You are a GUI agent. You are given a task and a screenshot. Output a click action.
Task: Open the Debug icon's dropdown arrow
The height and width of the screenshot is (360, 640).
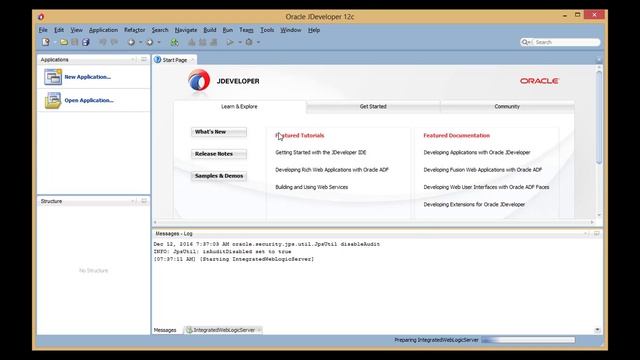click(x=258, y=42)
